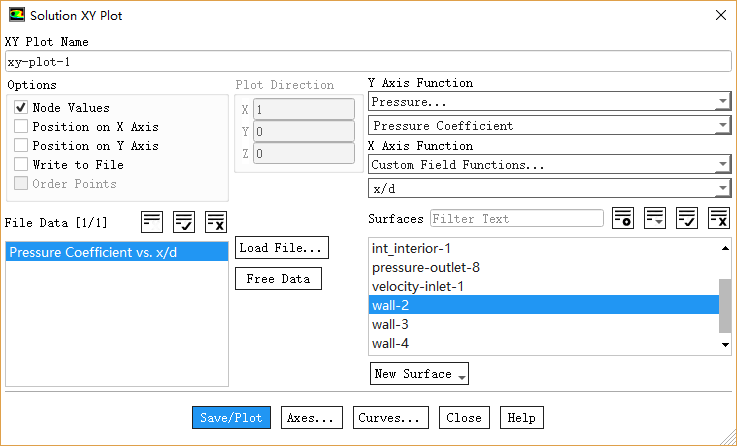Deselect all File Data entries icon
This screenshot has width=737, height=446.
click(x=216, y=221)
